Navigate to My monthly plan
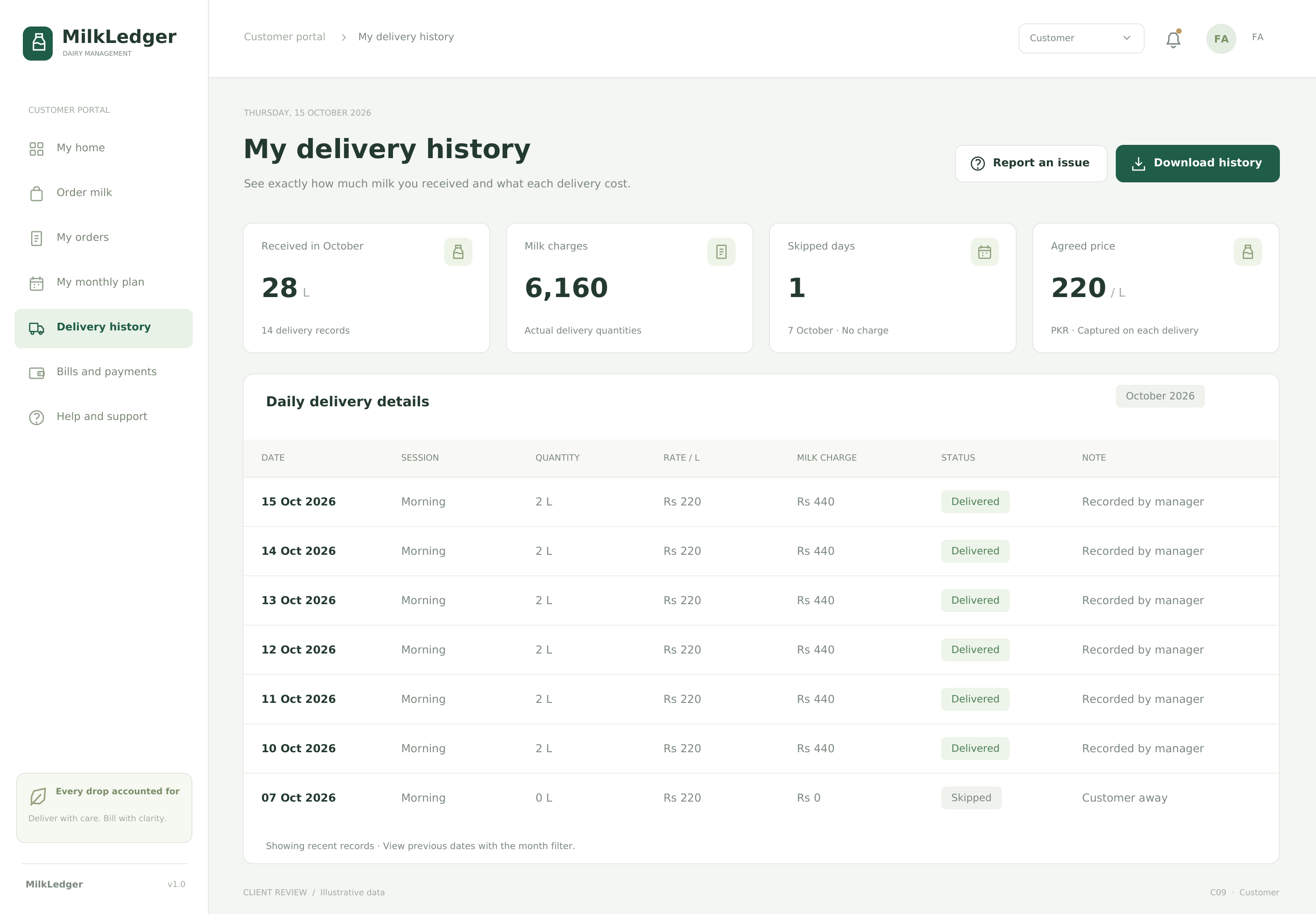The width and height of the screenshot is (1316, 914). click(104, 282)
